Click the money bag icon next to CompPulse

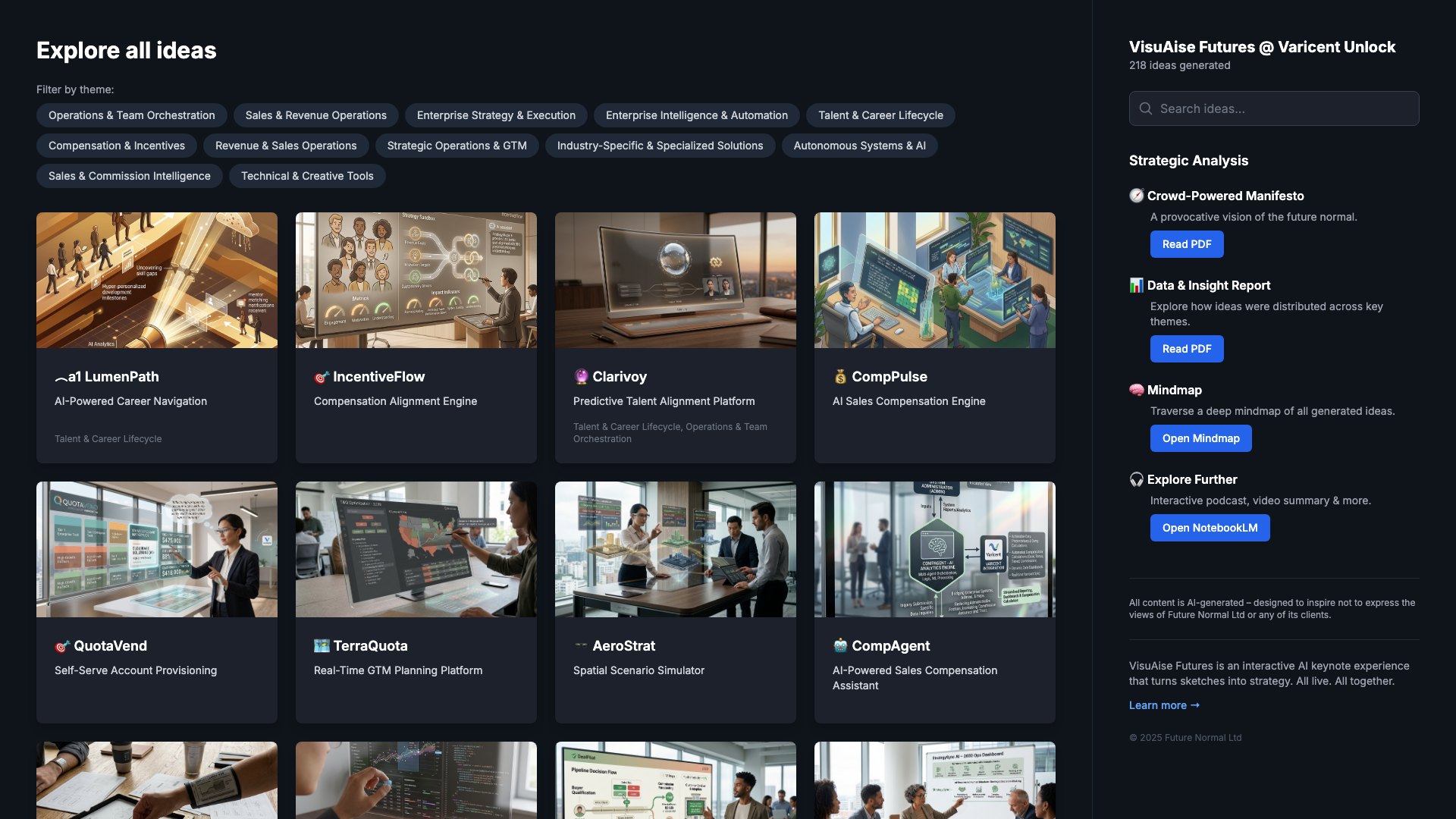(840, 377)
